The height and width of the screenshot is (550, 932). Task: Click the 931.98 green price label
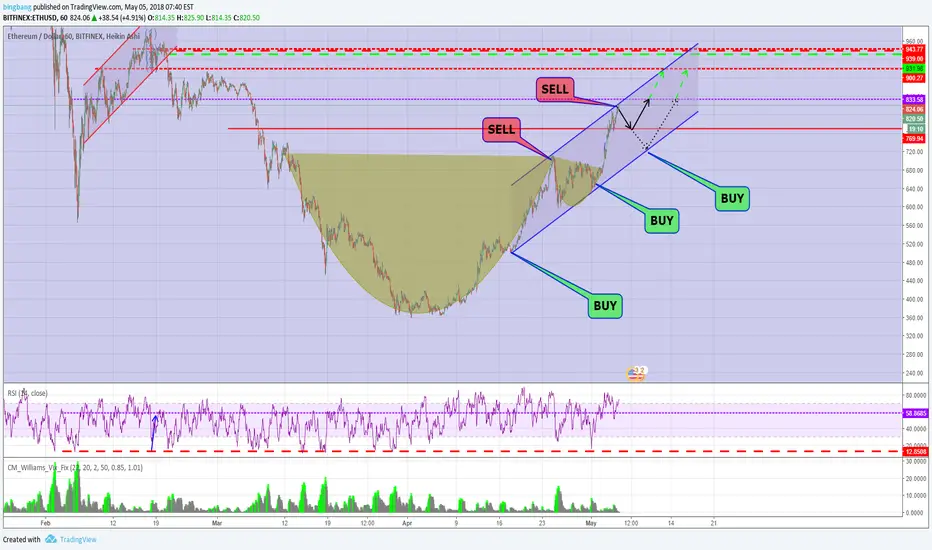914,69
